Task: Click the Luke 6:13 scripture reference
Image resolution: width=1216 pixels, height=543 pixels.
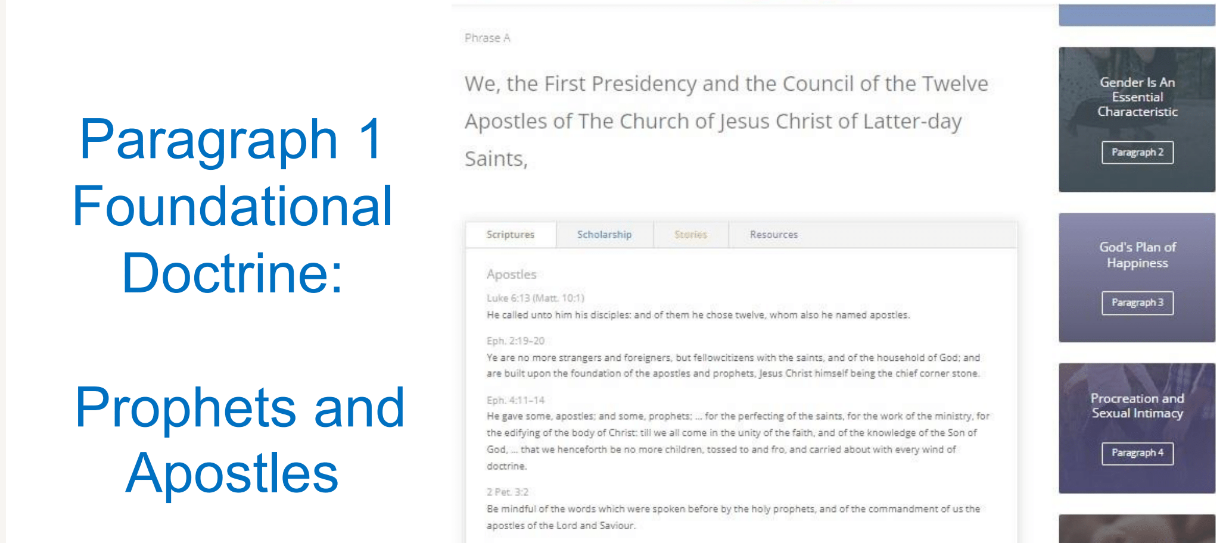Action: tap(535, 298)
